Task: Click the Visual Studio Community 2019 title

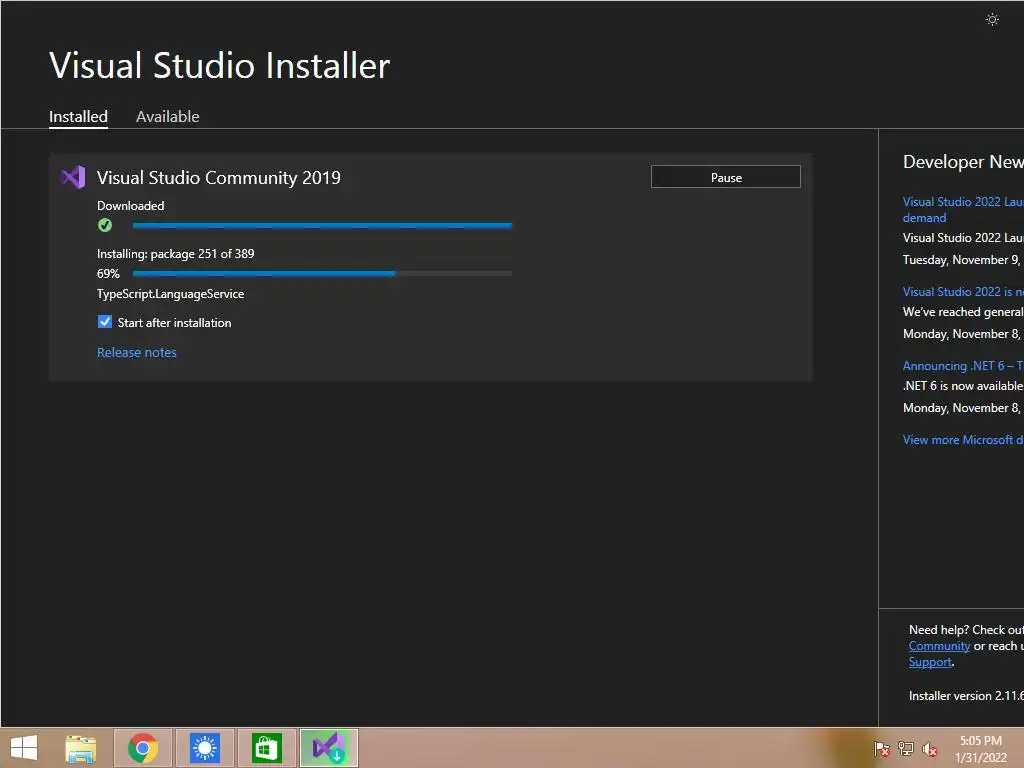Action: pos(219,178)
